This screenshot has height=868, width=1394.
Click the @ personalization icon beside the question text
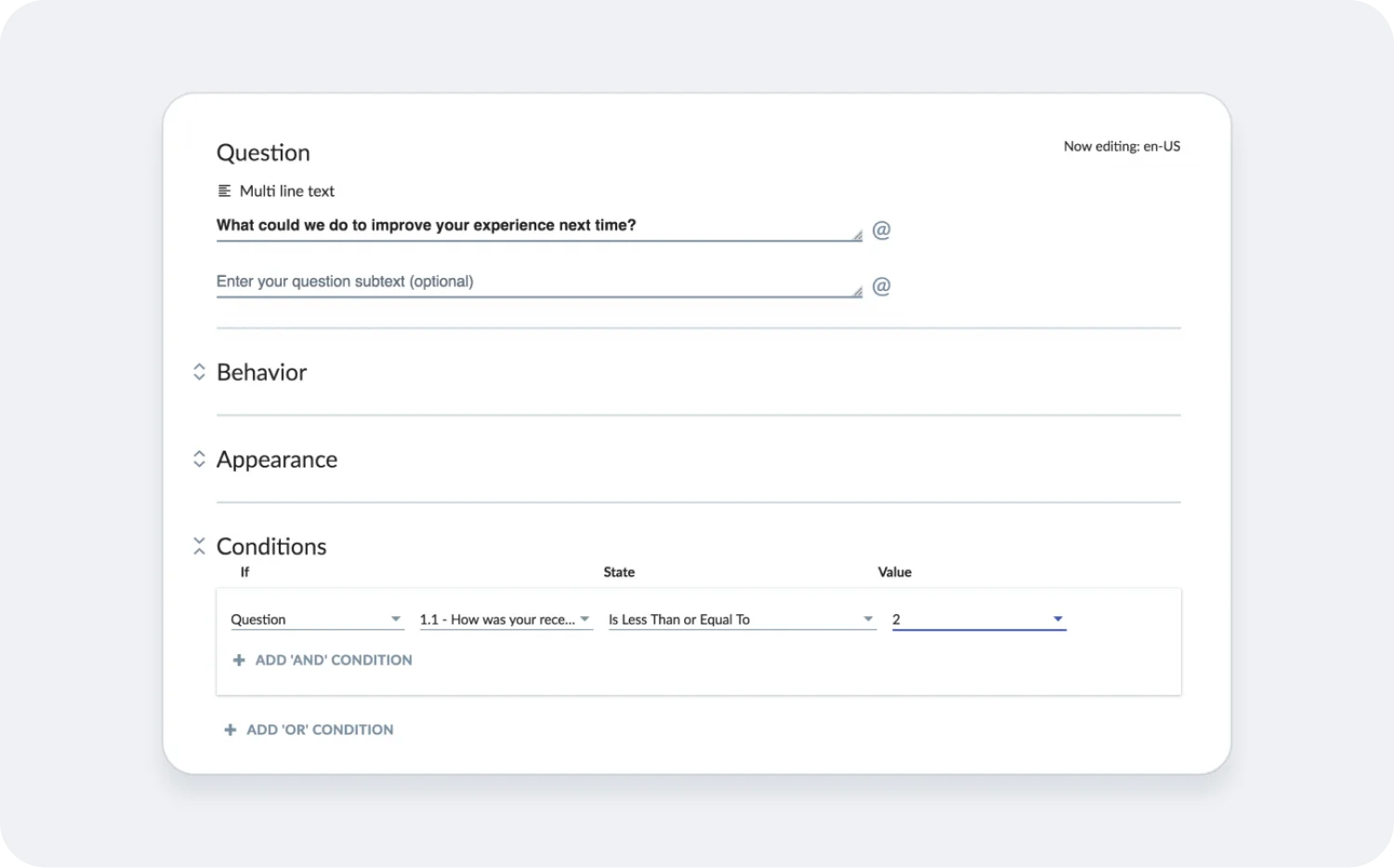tap(882, 229)
